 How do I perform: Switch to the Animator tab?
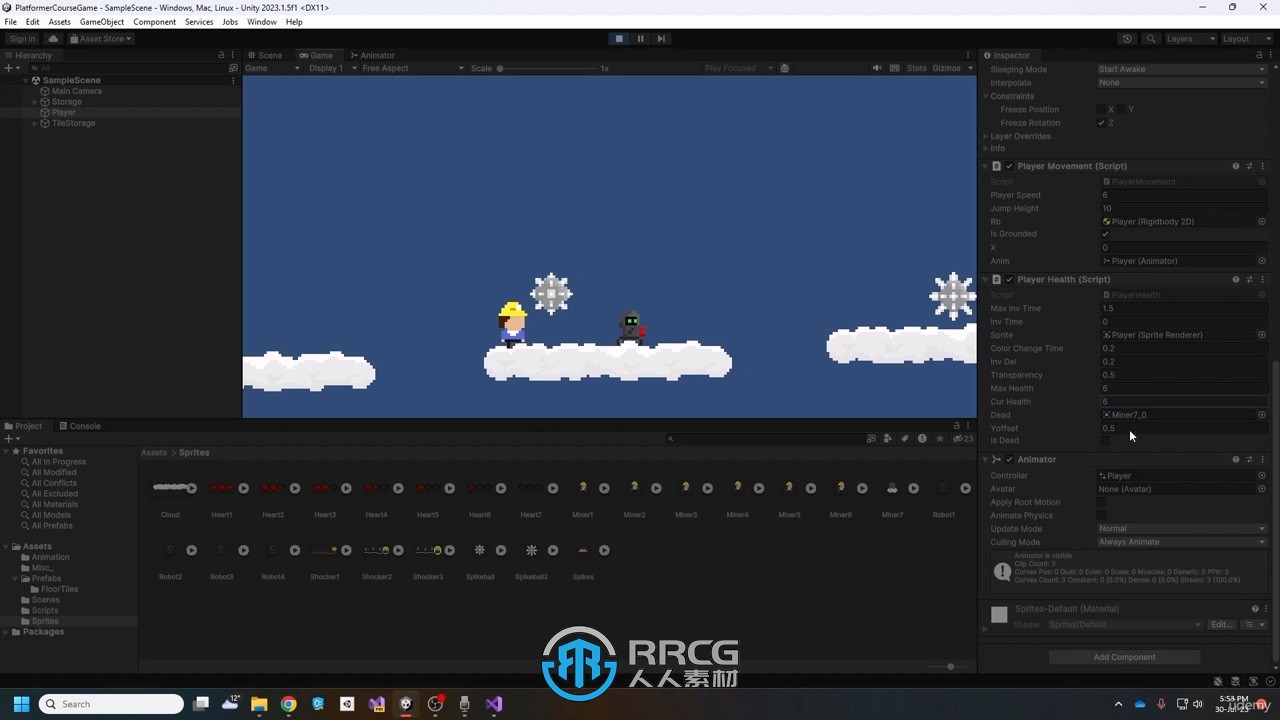point(372,55)
